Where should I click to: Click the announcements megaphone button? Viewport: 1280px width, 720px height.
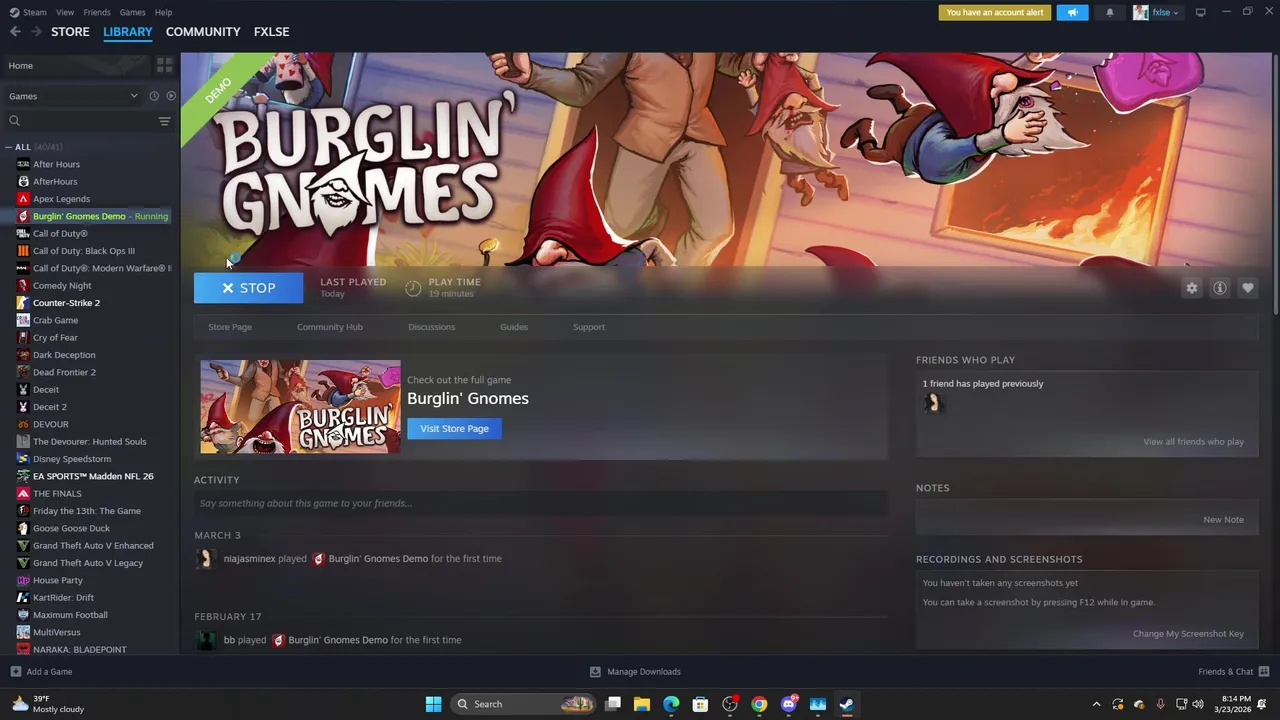[x=1072, y=13]
